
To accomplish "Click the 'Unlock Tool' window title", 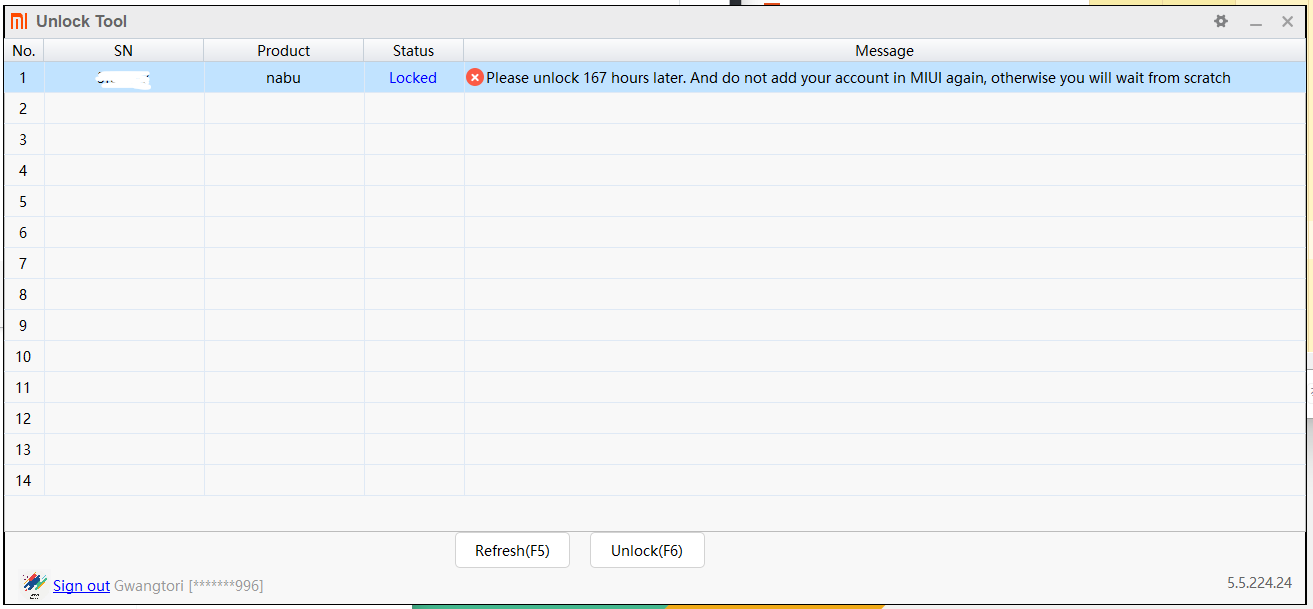I will pos(81,21).
